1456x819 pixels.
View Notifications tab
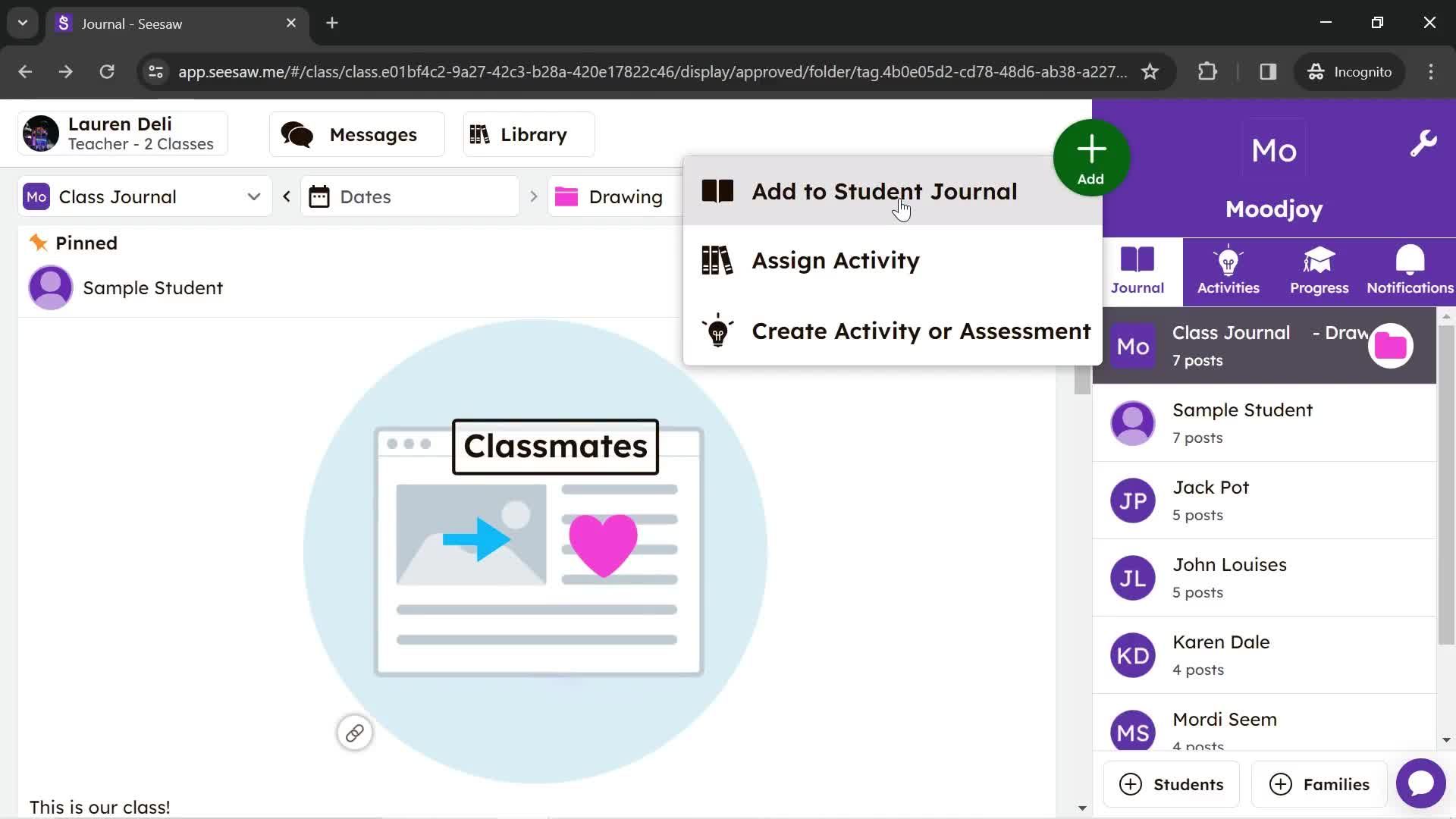point(1410,270)
